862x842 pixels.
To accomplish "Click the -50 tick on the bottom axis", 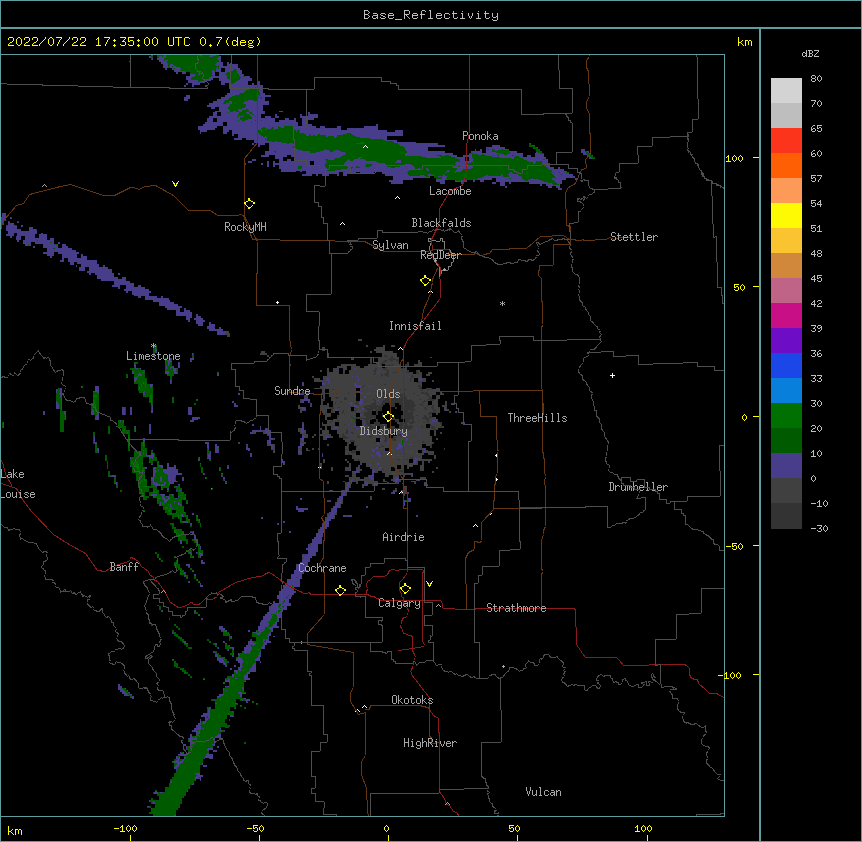I will (255, 828).
